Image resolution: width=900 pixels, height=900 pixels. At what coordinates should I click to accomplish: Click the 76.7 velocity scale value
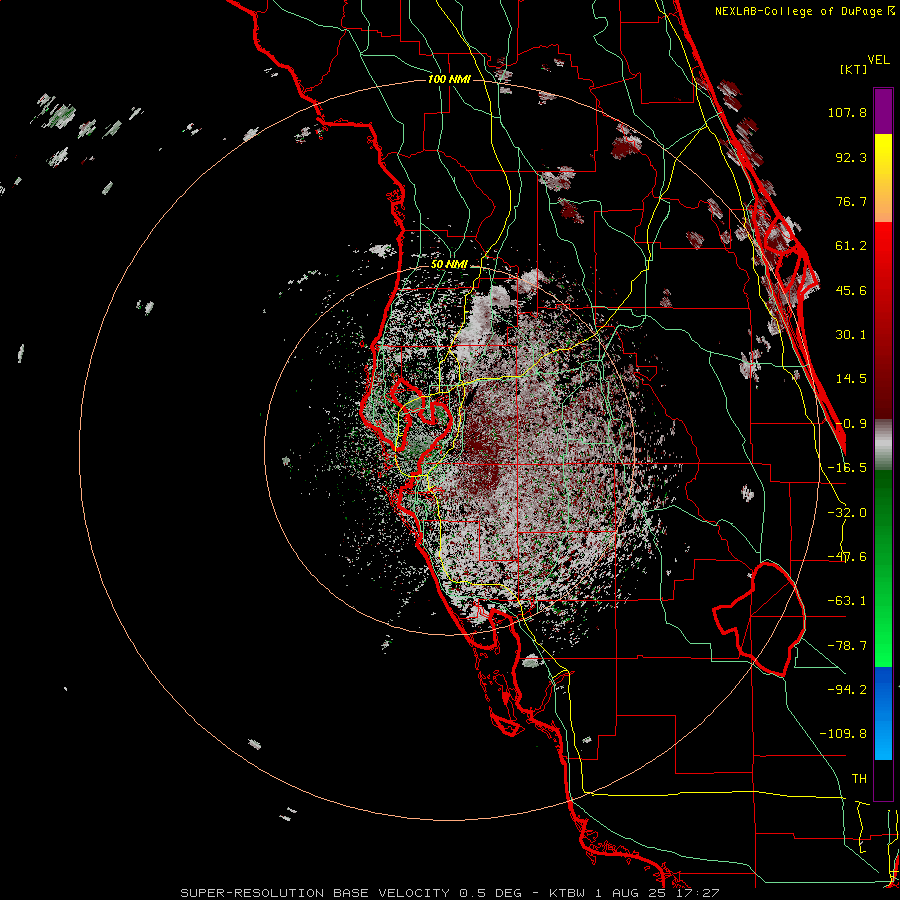[x=851, y=201]
